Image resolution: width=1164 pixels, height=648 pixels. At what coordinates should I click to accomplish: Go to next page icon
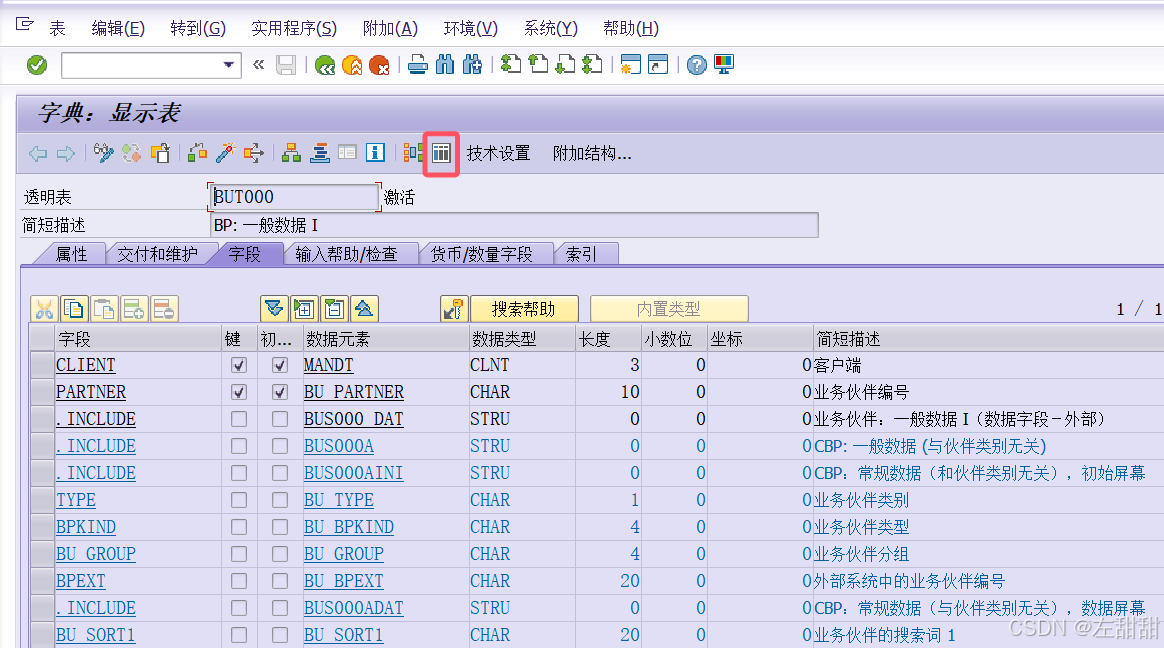pos(565,65)
